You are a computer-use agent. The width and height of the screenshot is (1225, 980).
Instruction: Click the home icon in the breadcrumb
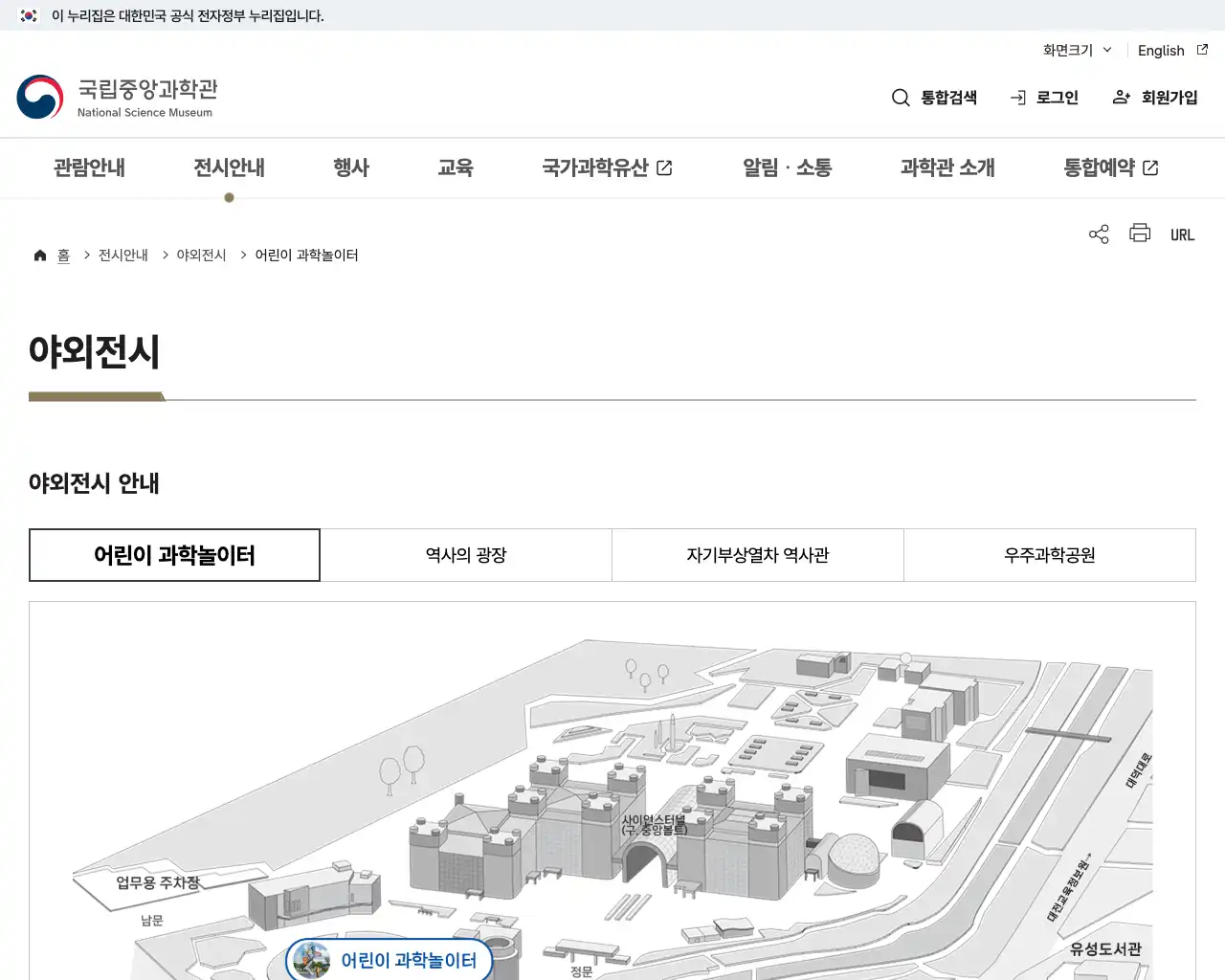tap(39, 255)
